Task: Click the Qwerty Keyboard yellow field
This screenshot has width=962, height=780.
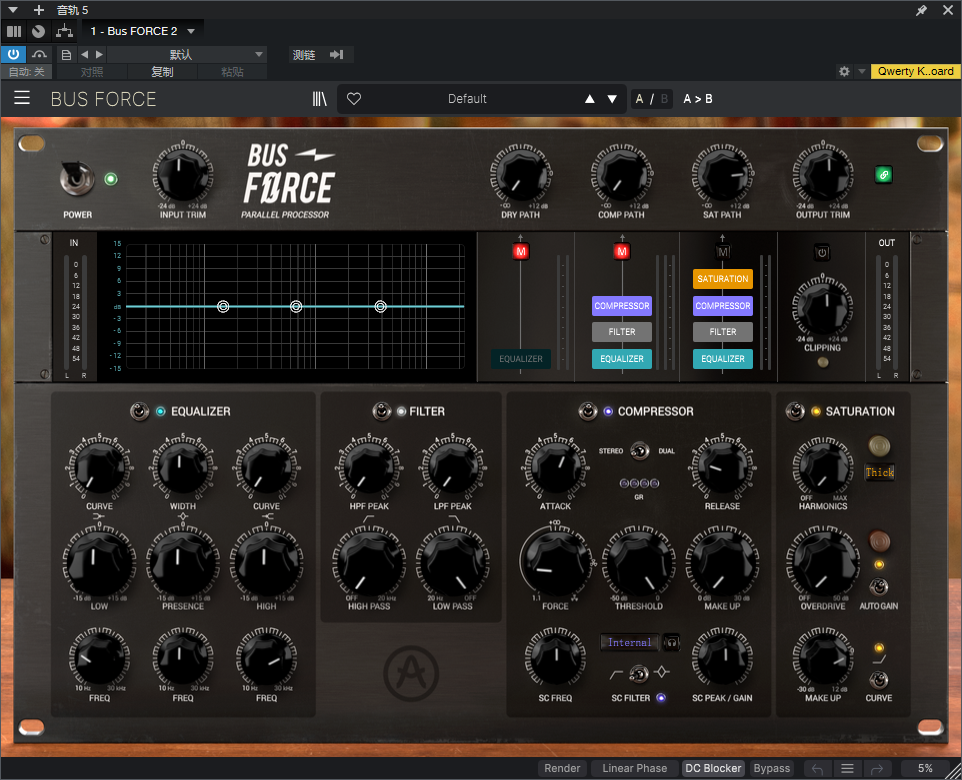Action: [915, 71]
